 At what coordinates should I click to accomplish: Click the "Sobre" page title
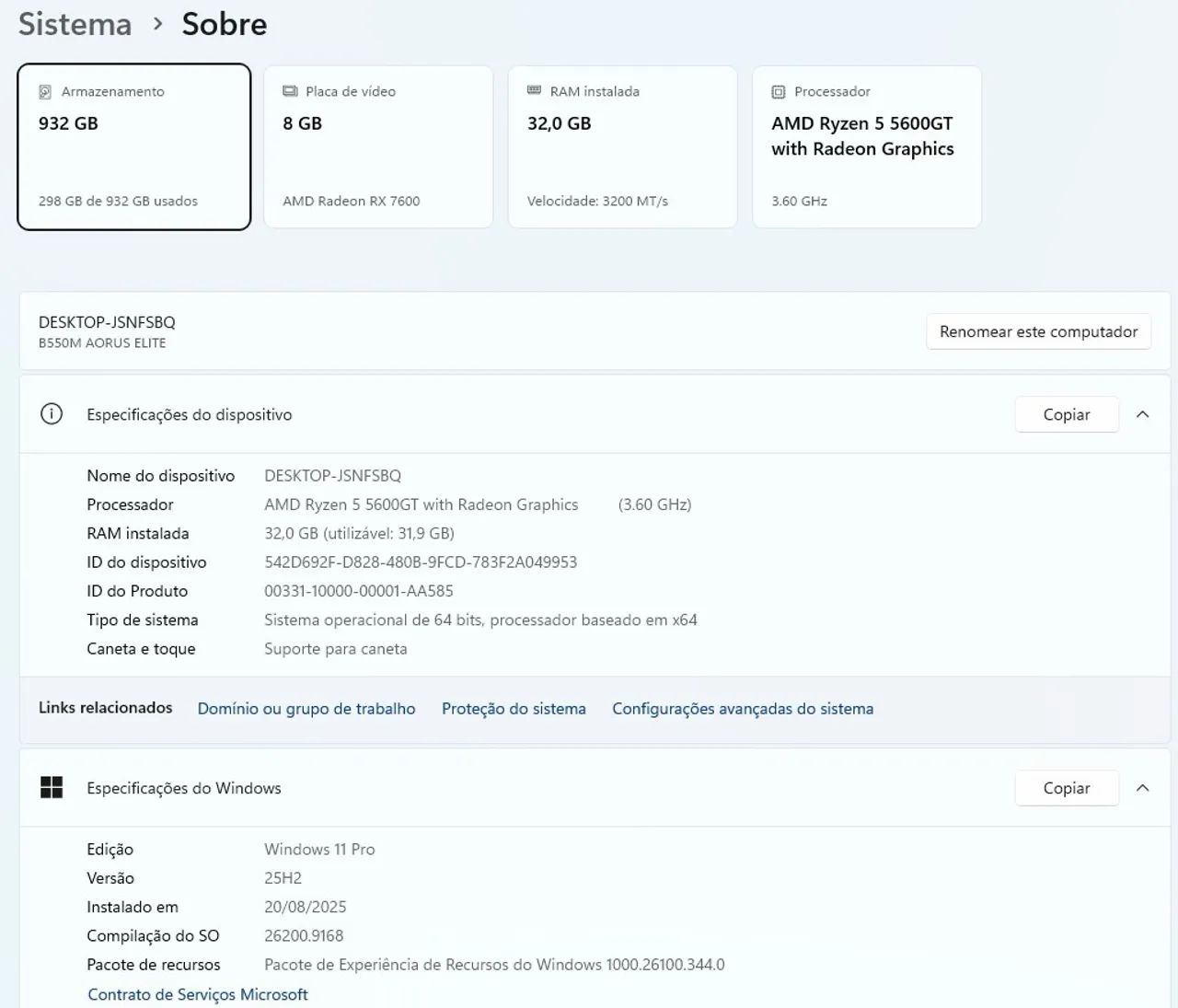pos(225,24)
